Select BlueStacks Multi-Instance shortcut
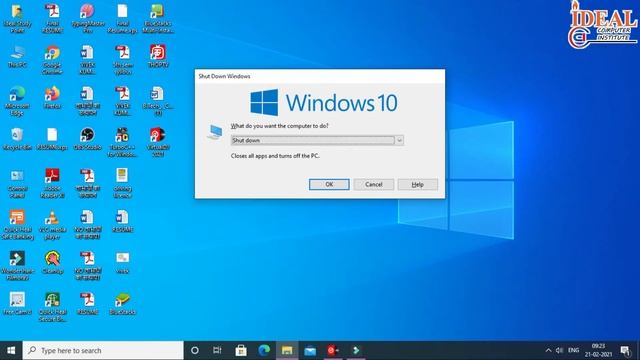The image size is (640, 360). pos(158,19)
